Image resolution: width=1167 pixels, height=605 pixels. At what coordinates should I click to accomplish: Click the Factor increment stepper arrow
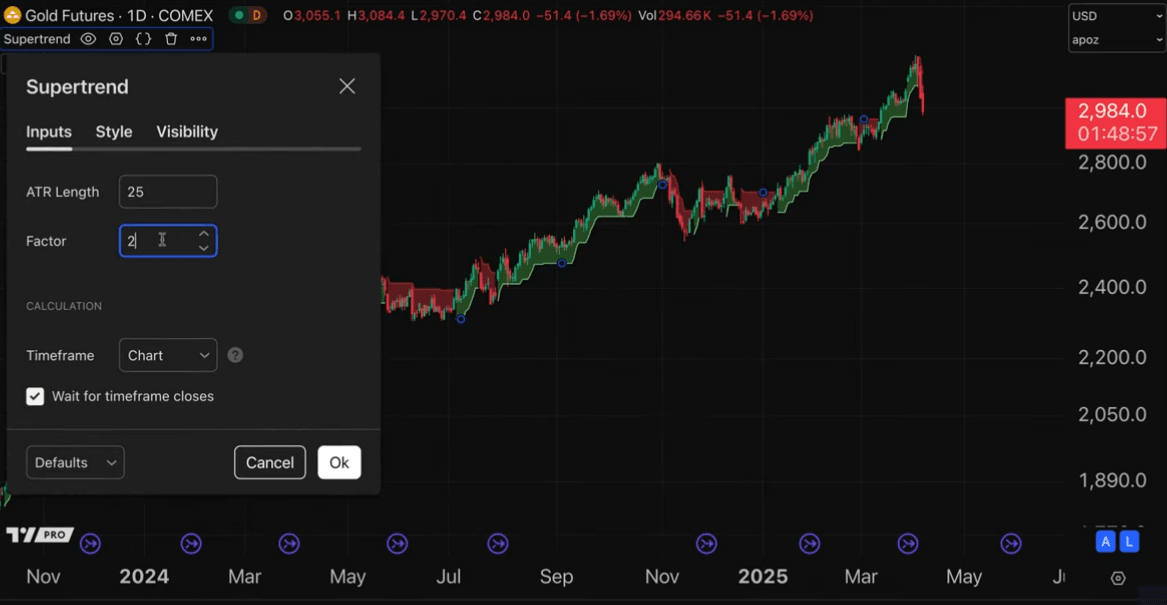[x=204, y=234]
